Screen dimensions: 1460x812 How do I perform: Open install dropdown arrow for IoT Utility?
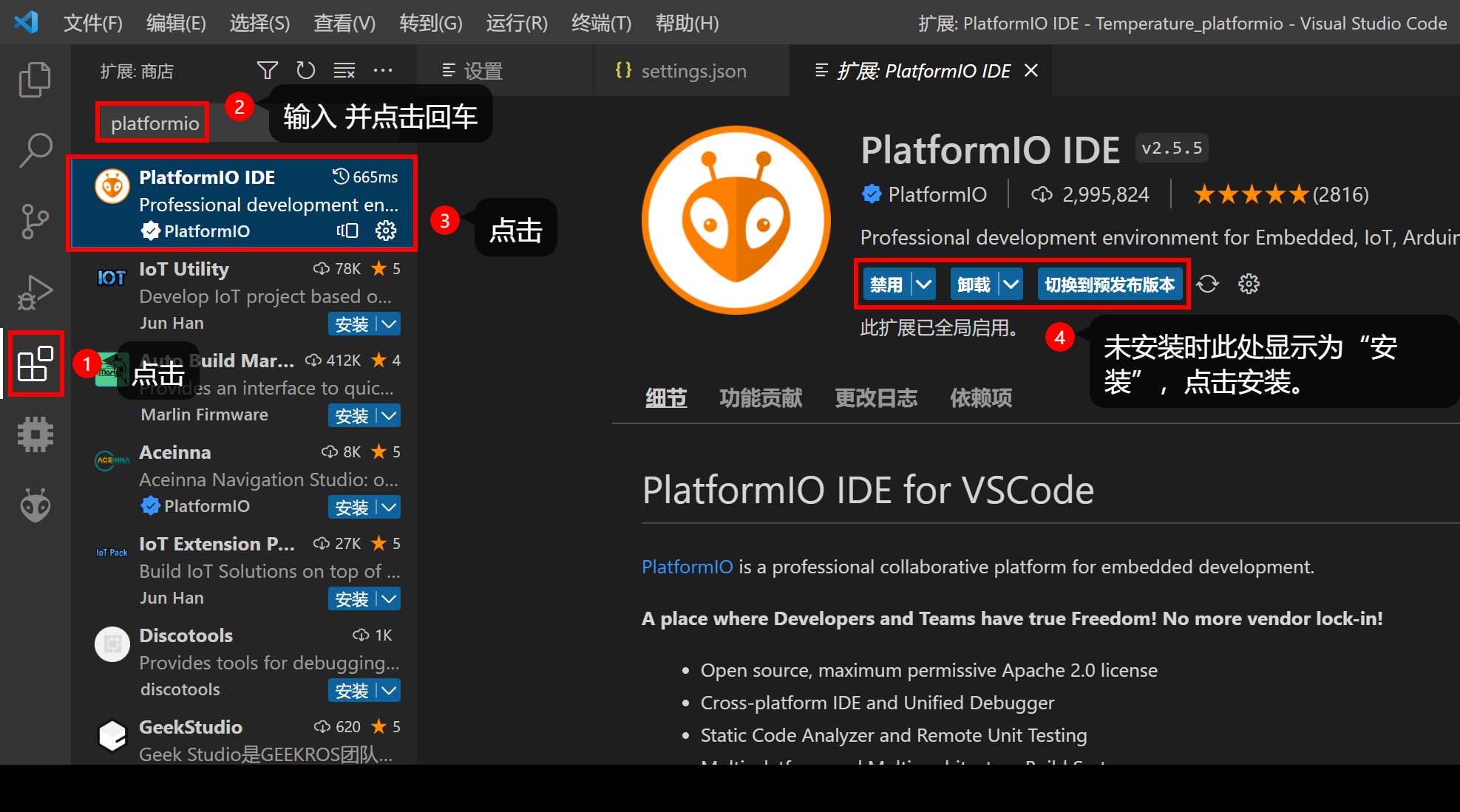coord(389,324)
